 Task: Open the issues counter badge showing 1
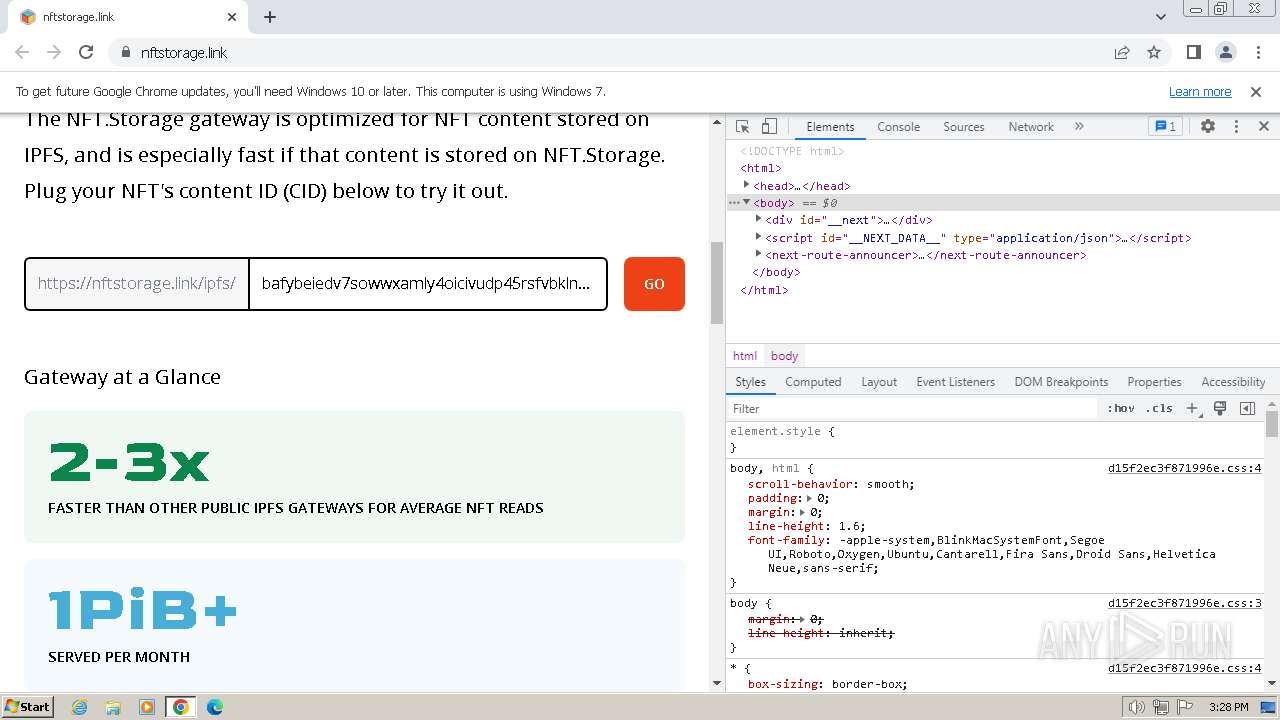pos(1165,127)
